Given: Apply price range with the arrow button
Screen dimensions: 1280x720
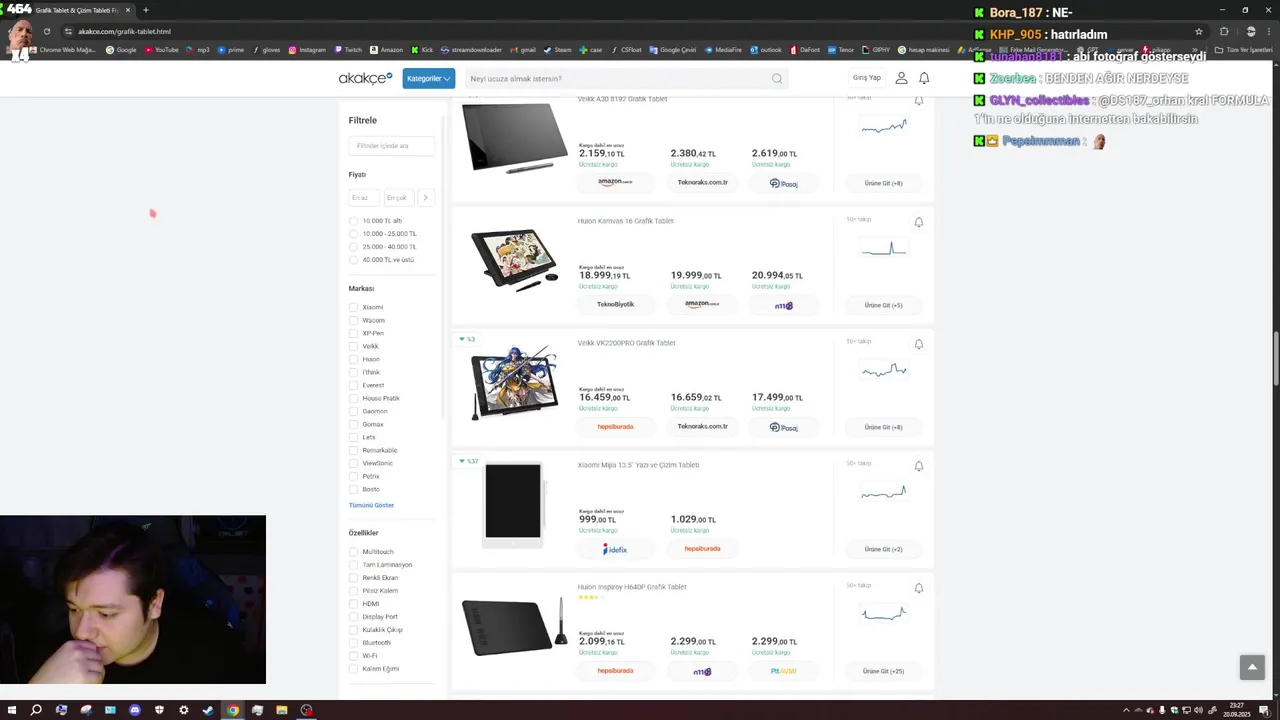Looking at the screenshot, I should [x=425, y=198].
